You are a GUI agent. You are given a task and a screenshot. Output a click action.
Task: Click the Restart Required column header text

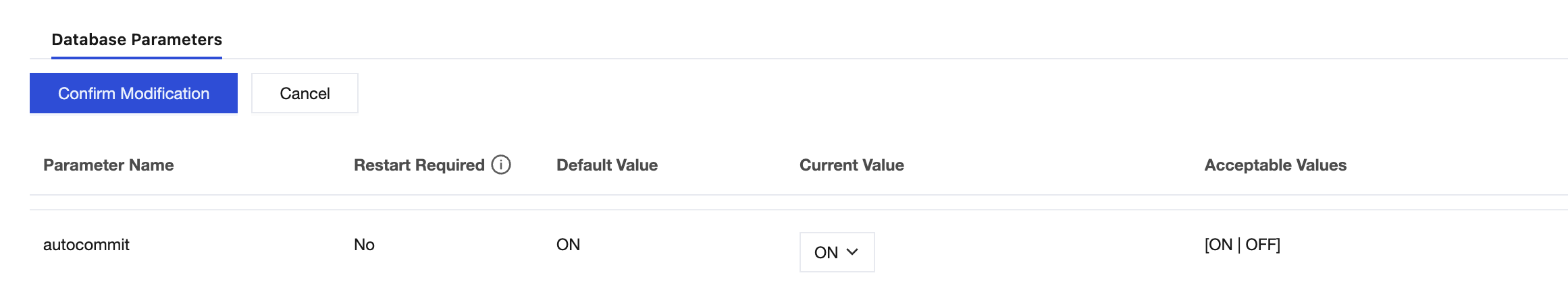pyautogui.click(x=419, y=165)
